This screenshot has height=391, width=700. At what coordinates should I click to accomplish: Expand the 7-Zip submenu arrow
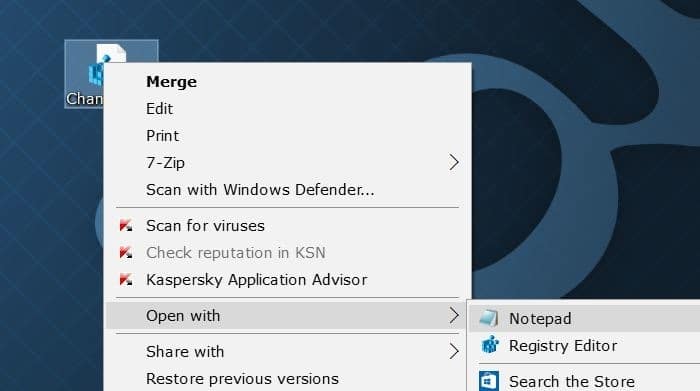[454, 162]
